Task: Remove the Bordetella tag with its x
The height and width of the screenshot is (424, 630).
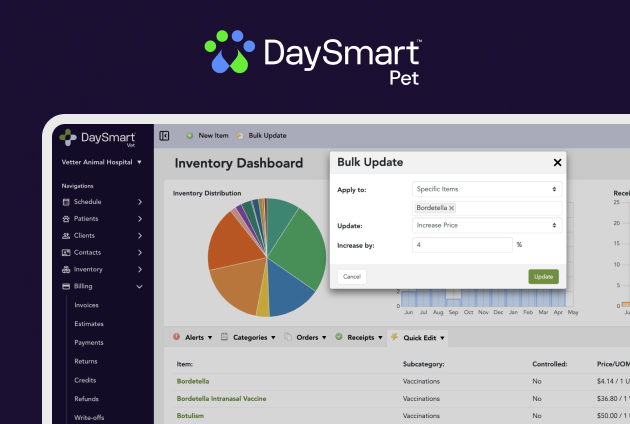Action: point(452,208)
